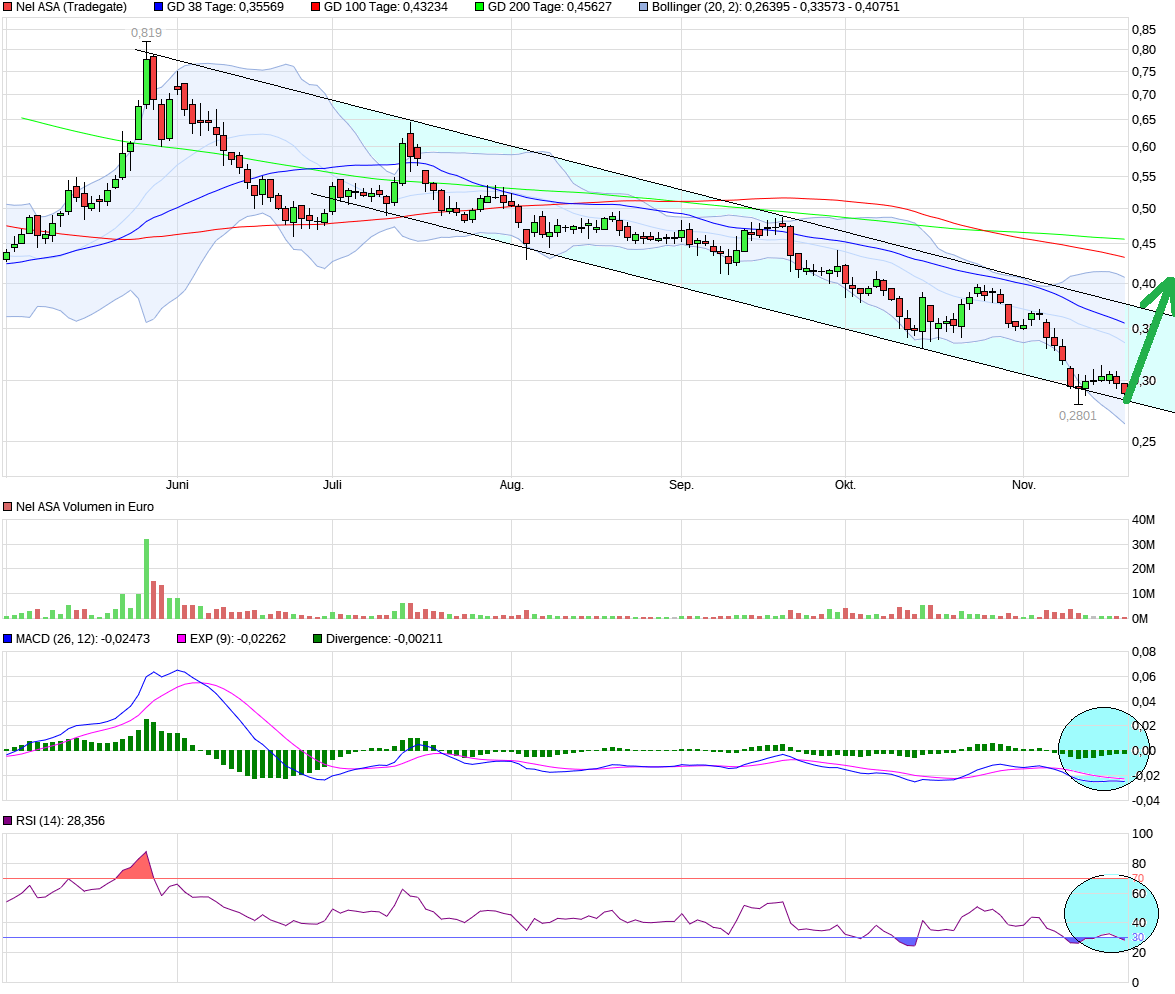This screenshot has width=1175, height=994.
Task: Click the blue GD 38 Tage legend swatch
Action: [x=158, y=7]
